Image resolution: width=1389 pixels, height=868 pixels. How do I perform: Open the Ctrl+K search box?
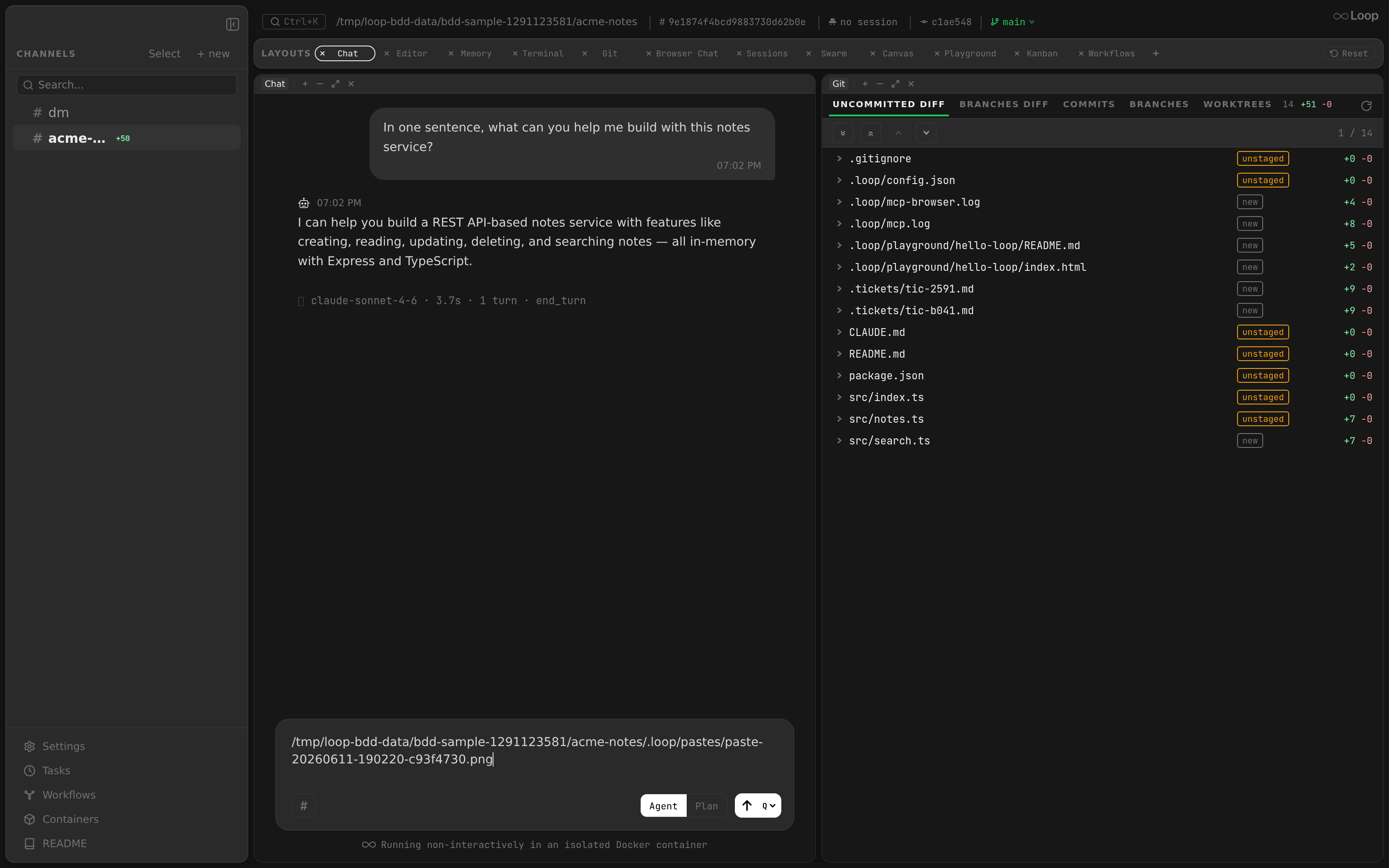[x=294, y=22]
